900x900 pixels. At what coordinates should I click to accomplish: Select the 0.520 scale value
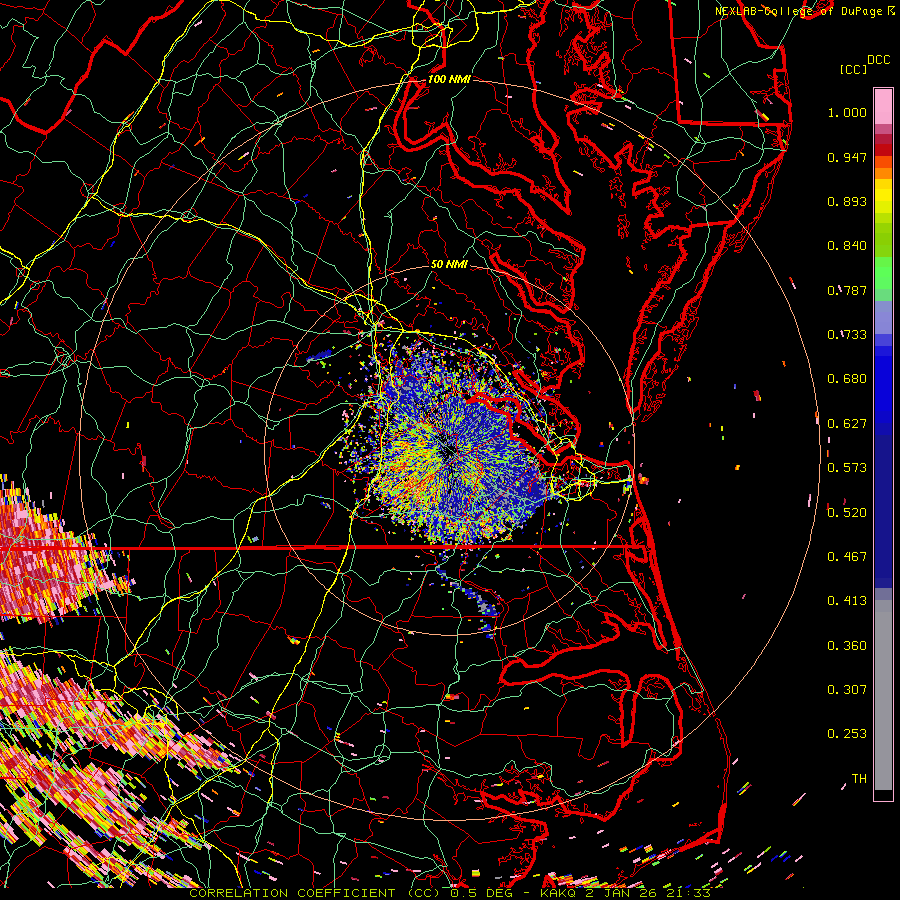point(847,513)
